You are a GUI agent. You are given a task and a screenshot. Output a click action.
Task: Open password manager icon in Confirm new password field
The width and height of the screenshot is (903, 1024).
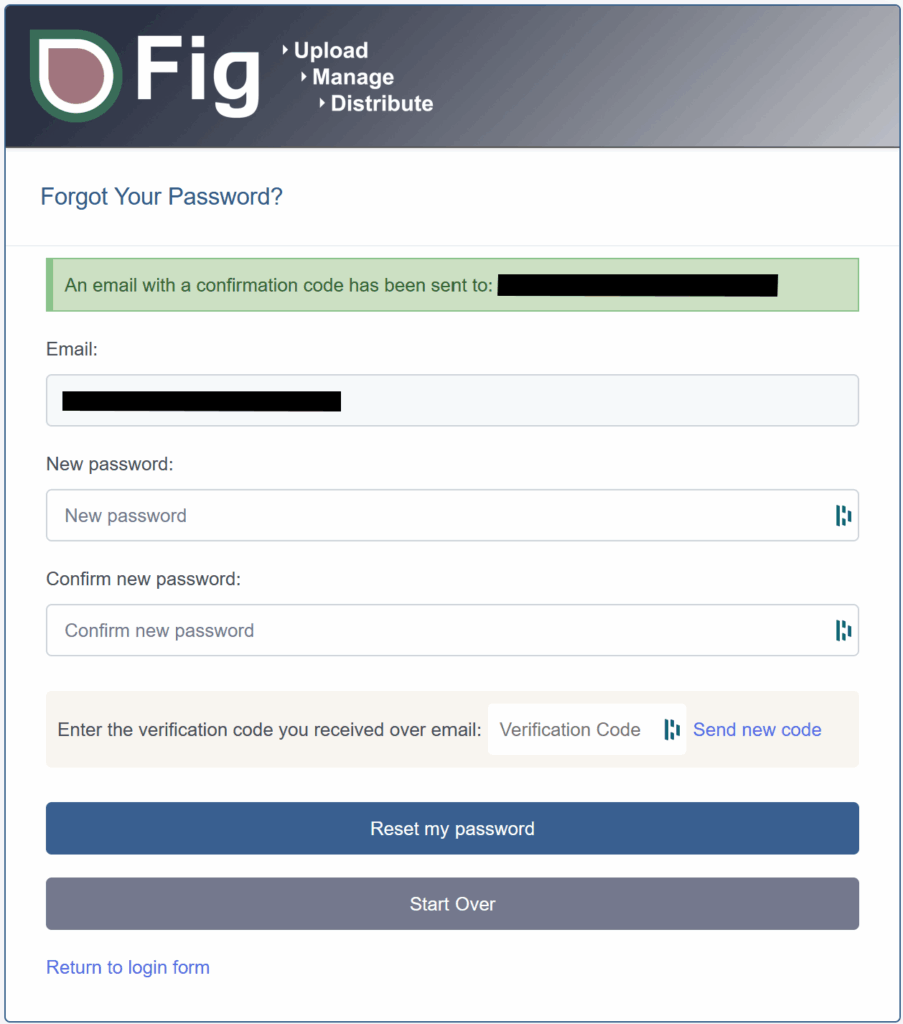pyautogui.click(x=843, y=630)
